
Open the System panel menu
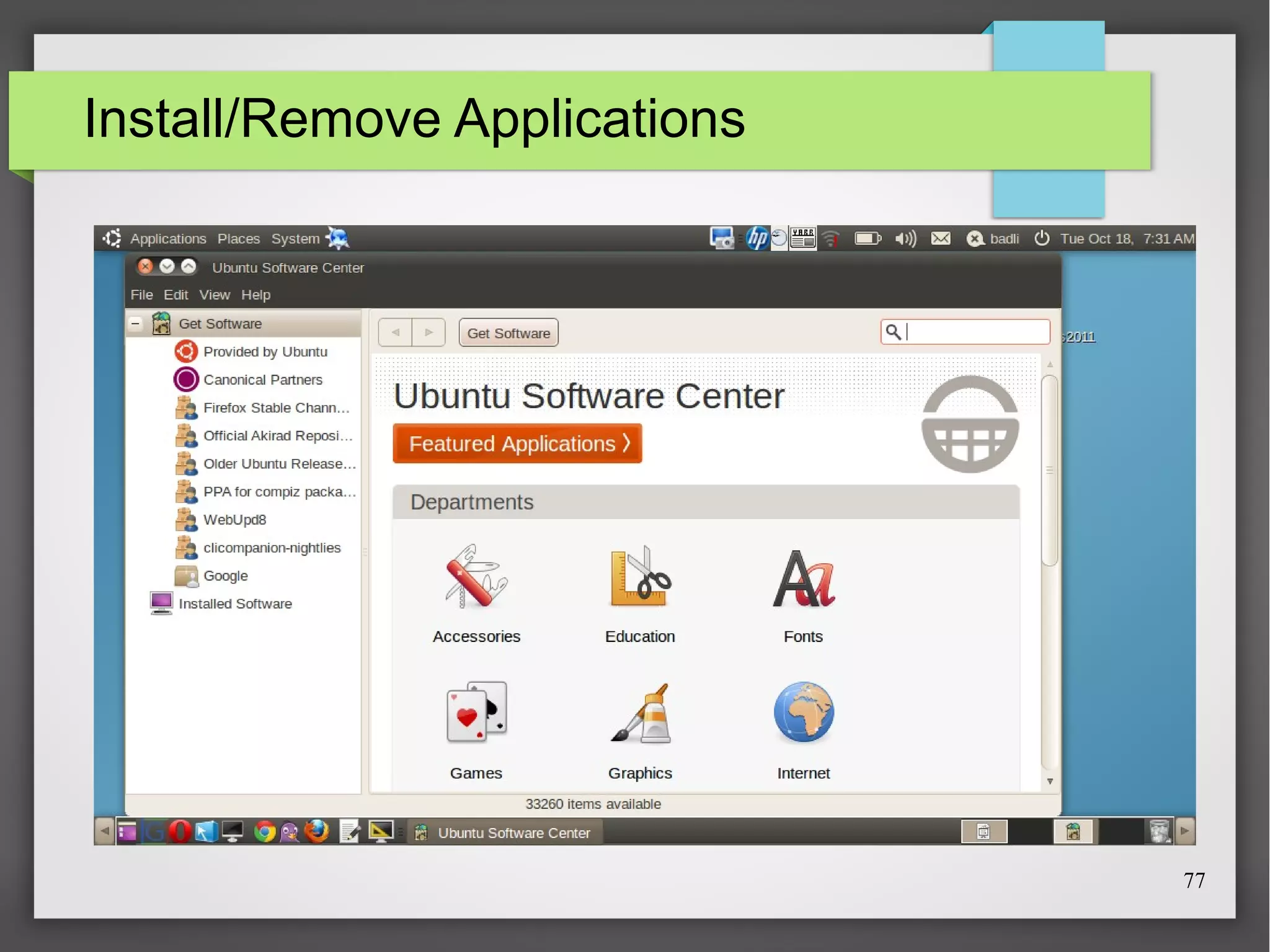(295, 239)
